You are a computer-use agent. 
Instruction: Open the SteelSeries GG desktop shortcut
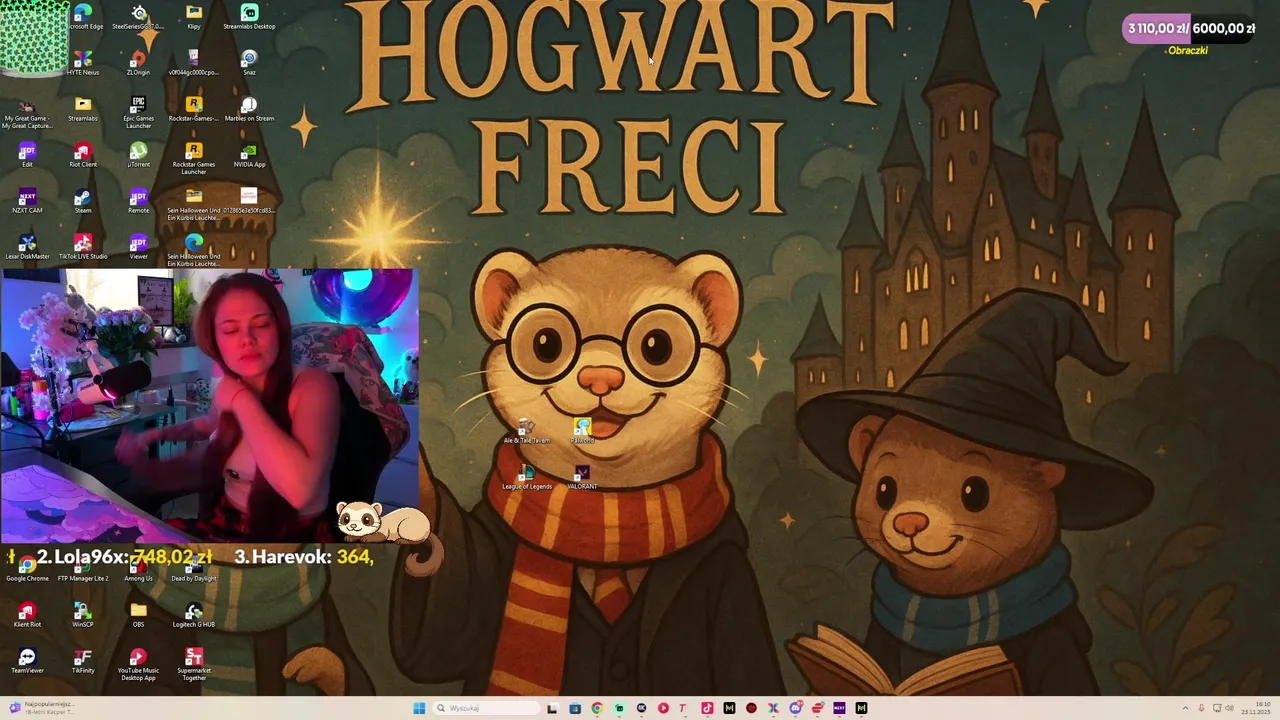tap(139, 17)
